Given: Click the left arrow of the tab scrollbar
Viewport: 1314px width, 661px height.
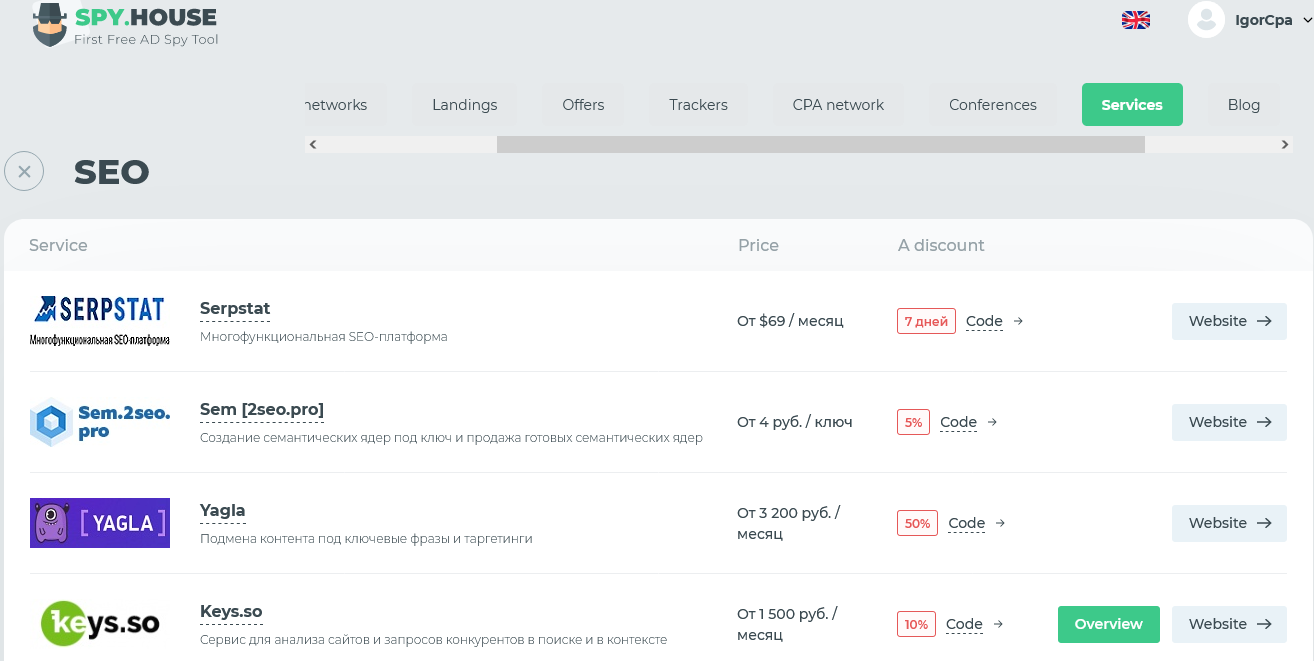Looking at the screenshot, I should pyautogui.click(x=313, y=145).
